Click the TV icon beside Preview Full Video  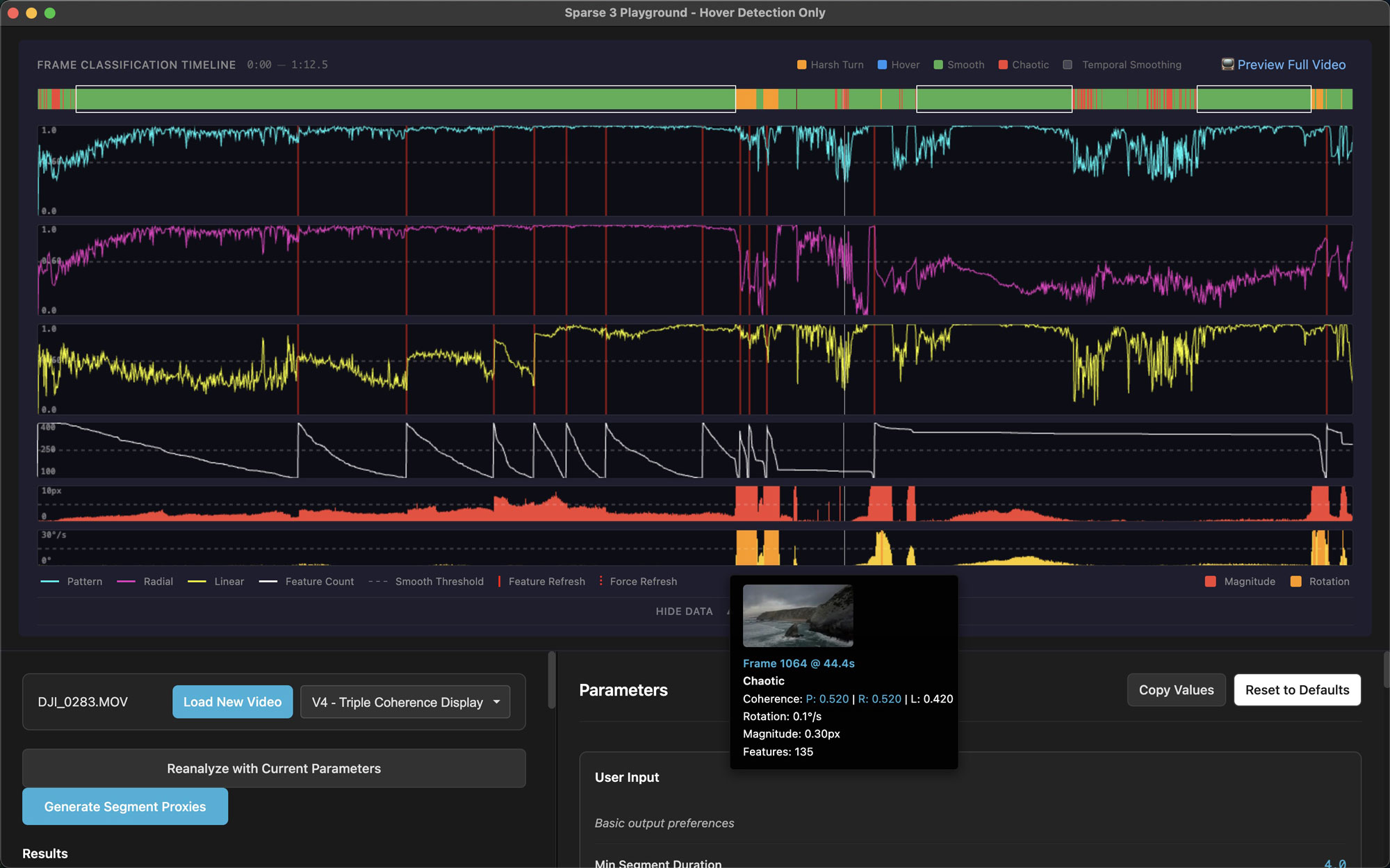tap(1227, 64)
